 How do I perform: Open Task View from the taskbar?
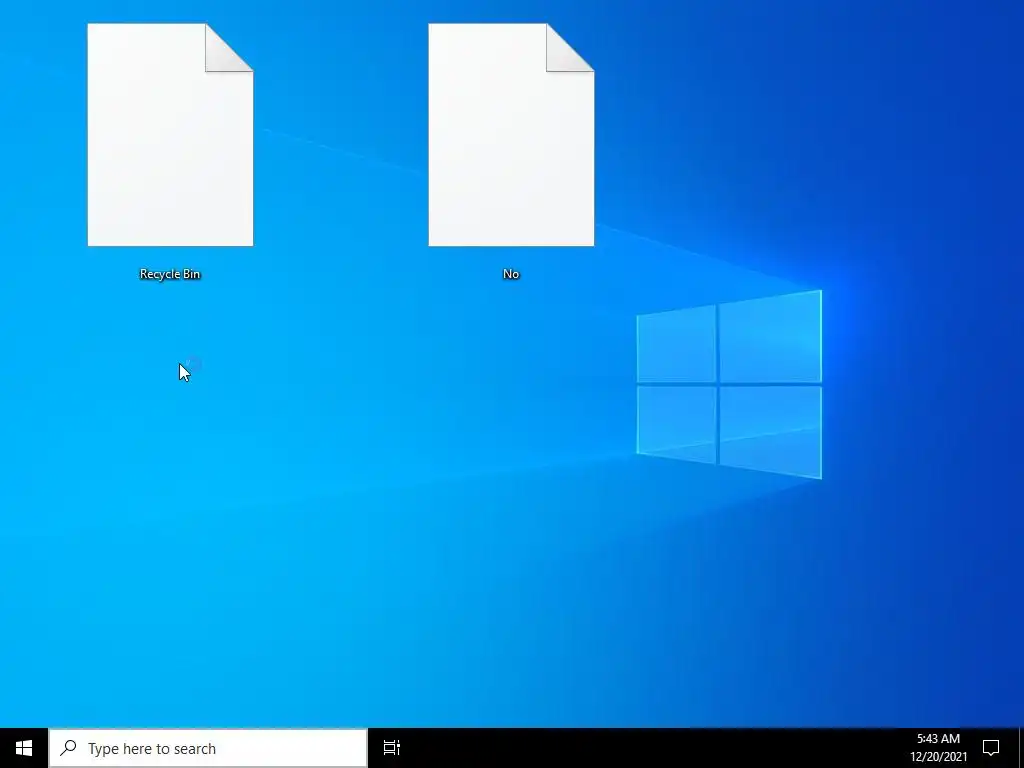coord(392,748)
